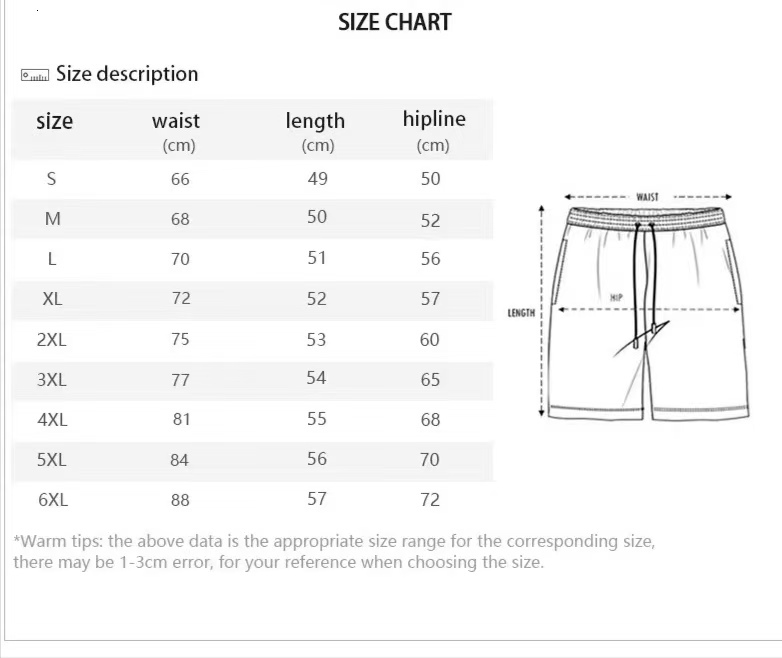Select the M size row label
This screenshot has width=782, height=658.
(52, 219)
